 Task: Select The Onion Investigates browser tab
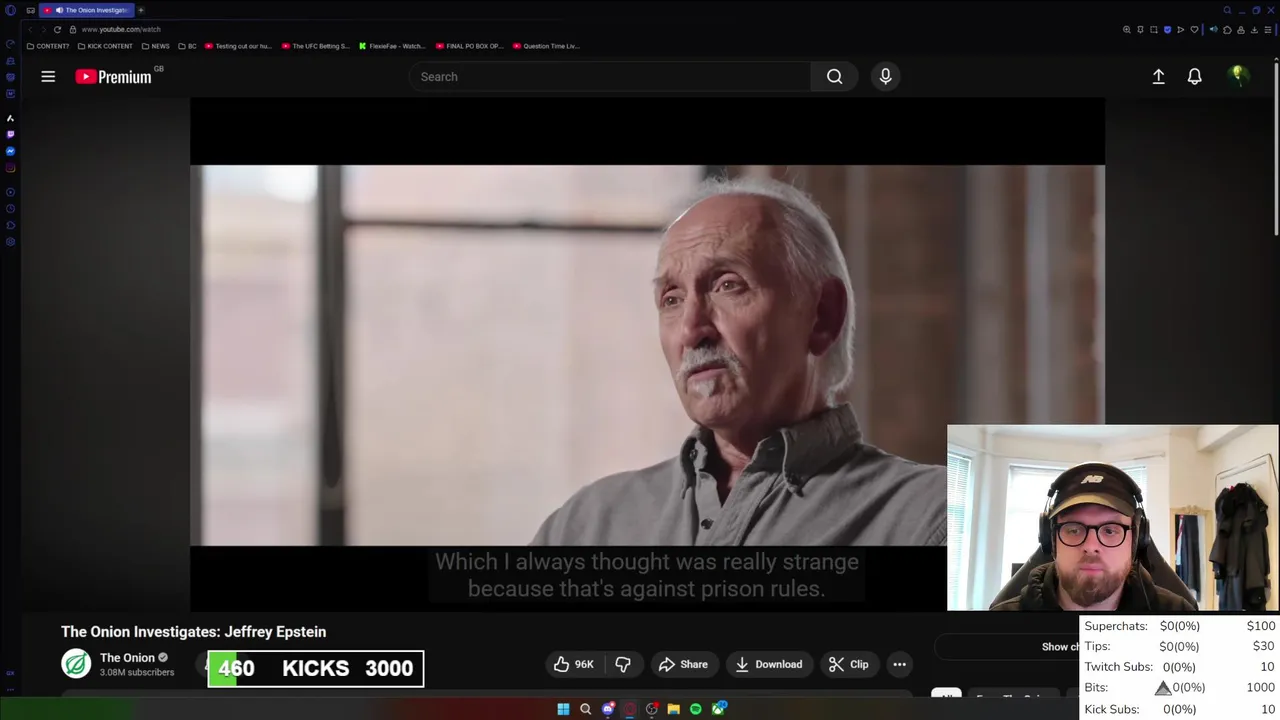point(87,10)
